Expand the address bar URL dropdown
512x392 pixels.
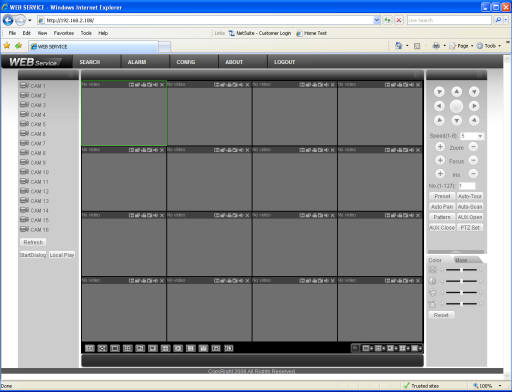tap(377, 20)
